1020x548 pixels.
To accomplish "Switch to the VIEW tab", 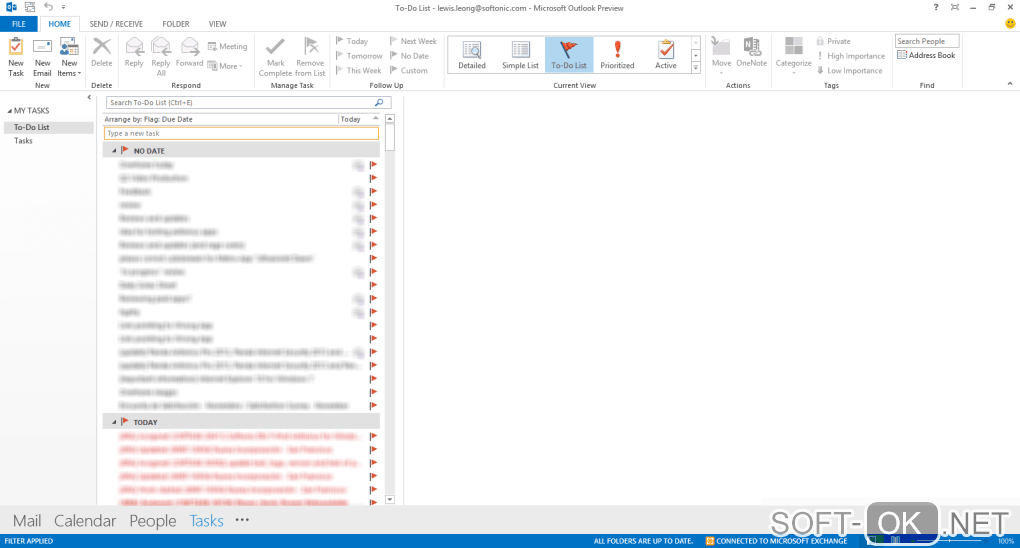I will click(217, 24).
